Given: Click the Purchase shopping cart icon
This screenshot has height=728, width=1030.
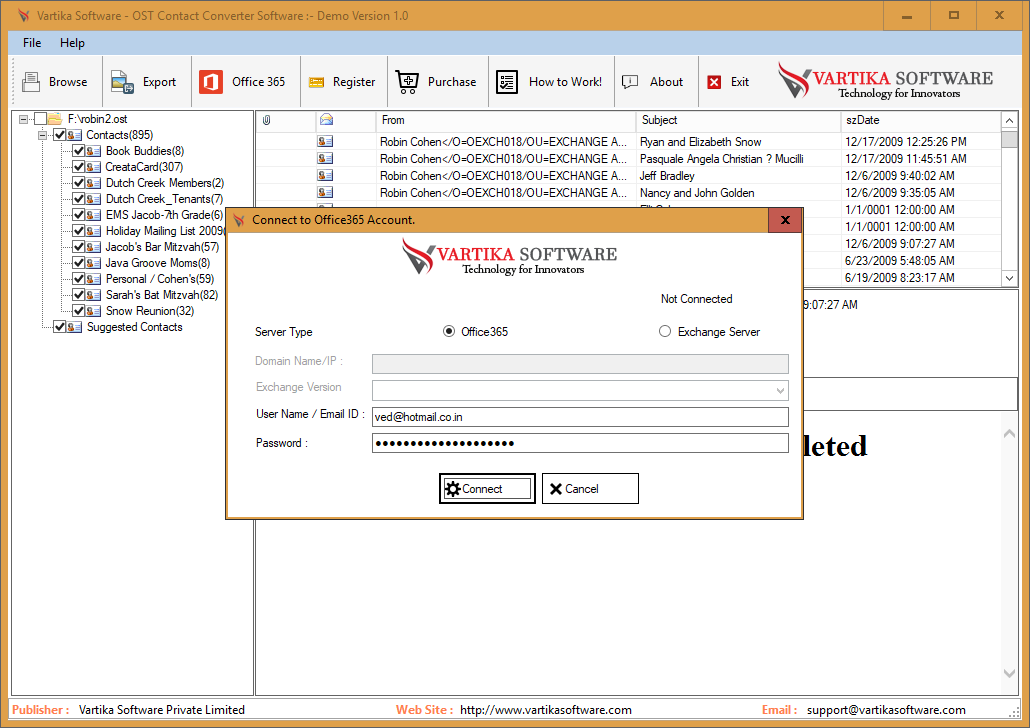Looking at the screenshot, I should pos(407,82).
